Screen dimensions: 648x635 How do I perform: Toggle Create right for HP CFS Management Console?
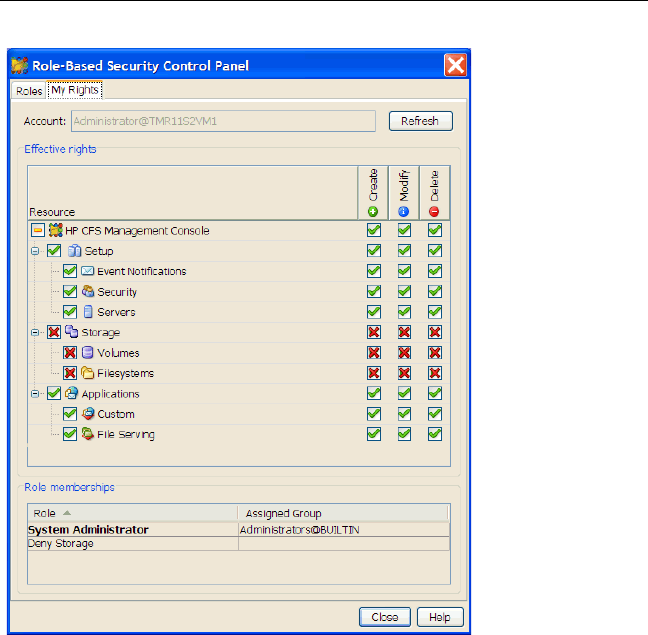374,230
